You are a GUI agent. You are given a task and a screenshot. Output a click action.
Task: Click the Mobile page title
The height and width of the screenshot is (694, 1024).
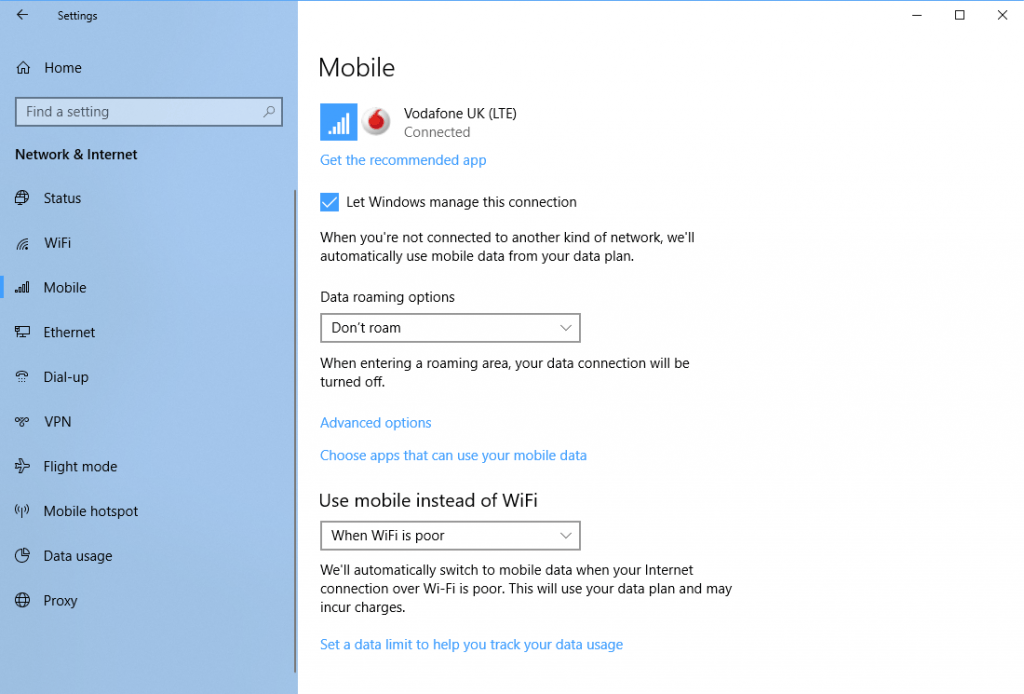pos(357,67)
